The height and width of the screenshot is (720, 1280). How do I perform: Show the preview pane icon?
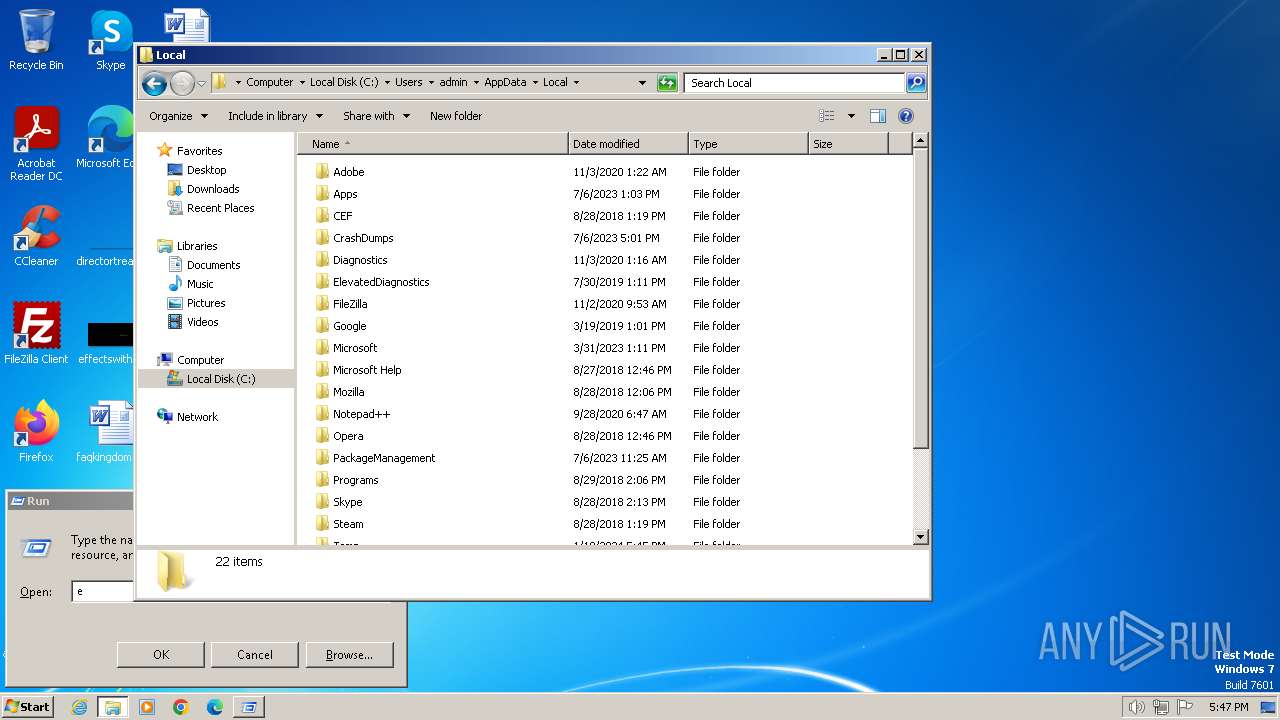(x=877, y=116)
